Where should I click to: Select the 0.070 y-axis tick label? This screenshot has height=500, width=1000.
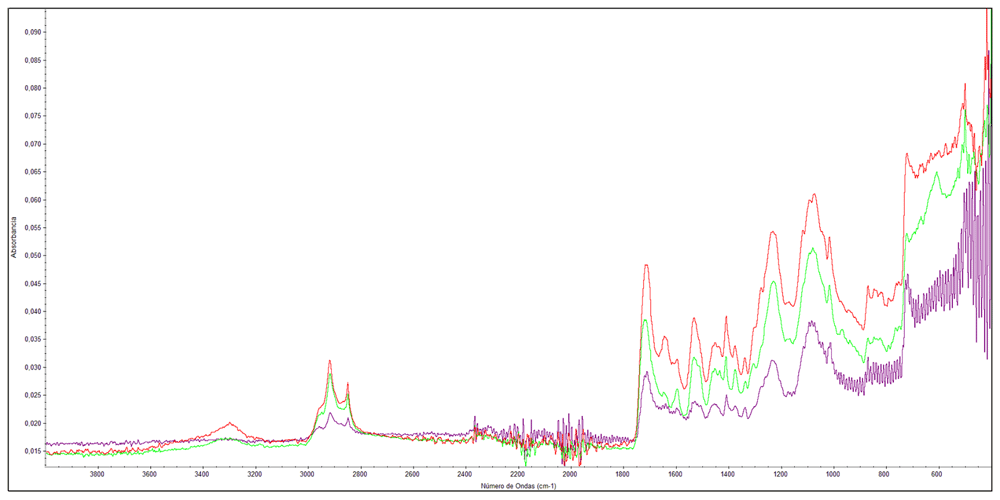point(32,144)
